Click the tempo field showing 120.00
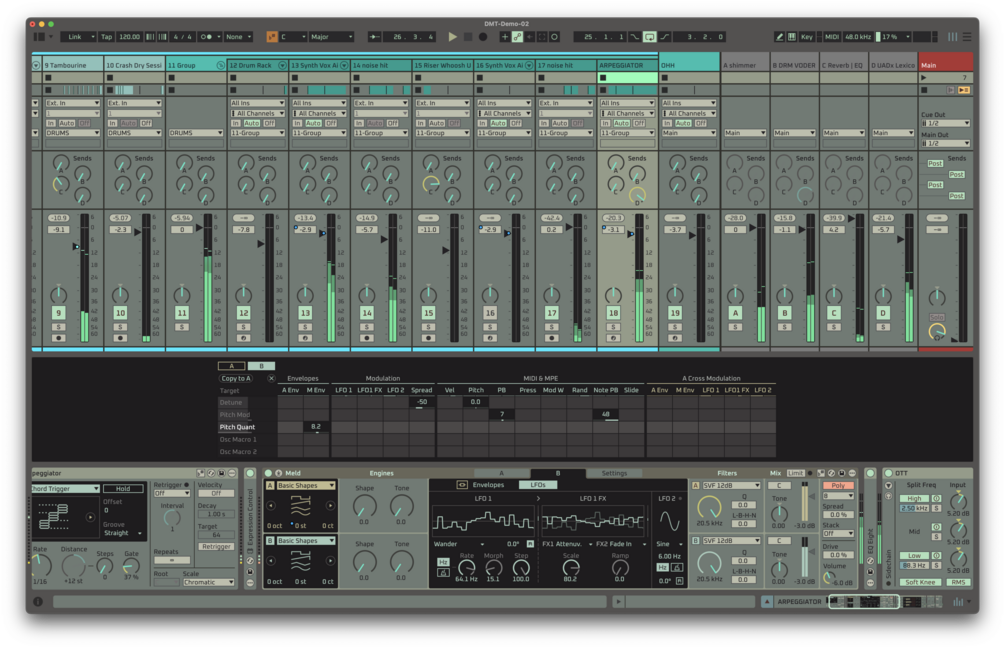Screen dimensions: 1005x648 click(129, 37)
